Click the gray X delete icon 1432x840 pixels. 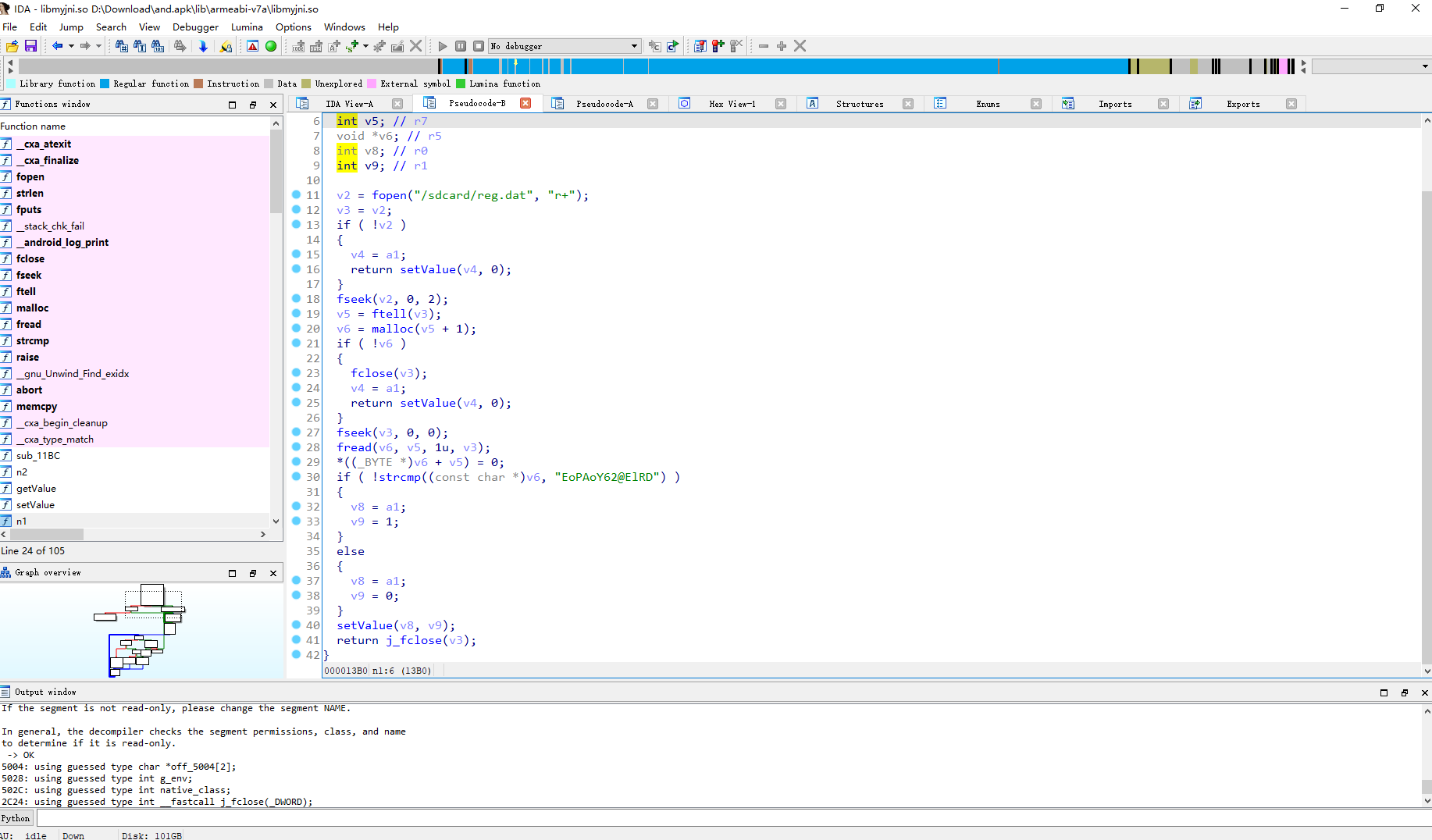(x=416, y=46)
